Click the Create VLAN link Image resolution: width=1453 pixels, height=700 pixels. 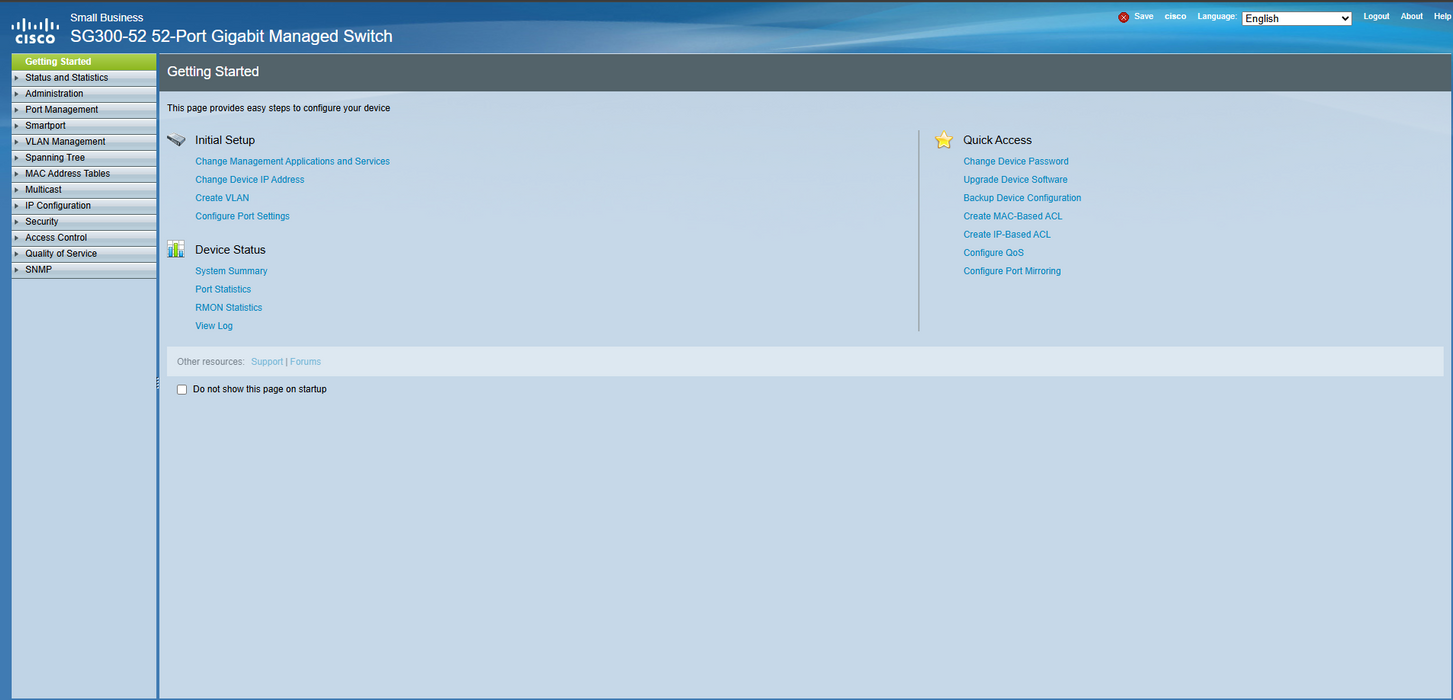pos(222,198)
